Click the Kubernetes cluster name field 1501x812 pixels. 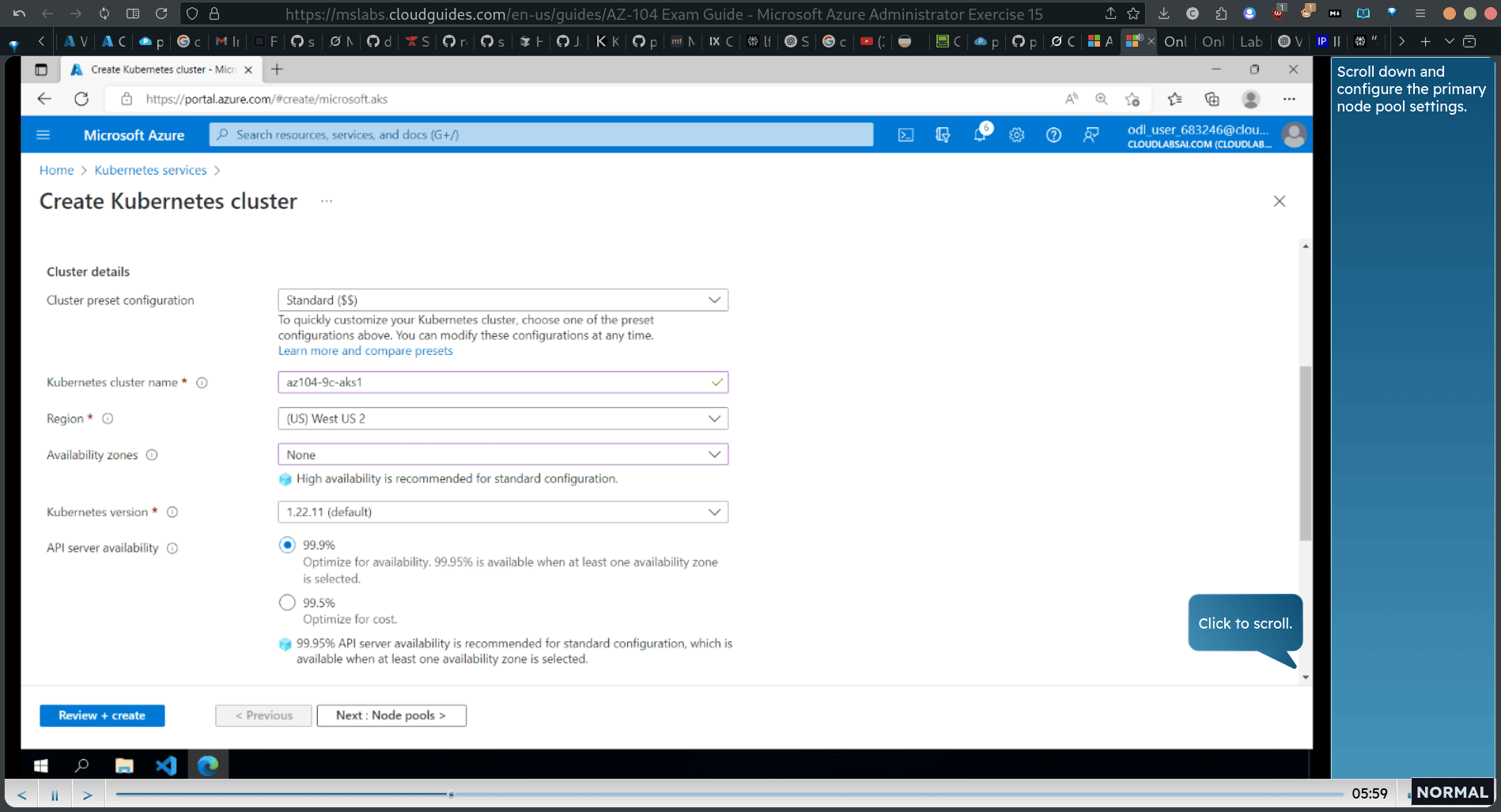[503, 383]
